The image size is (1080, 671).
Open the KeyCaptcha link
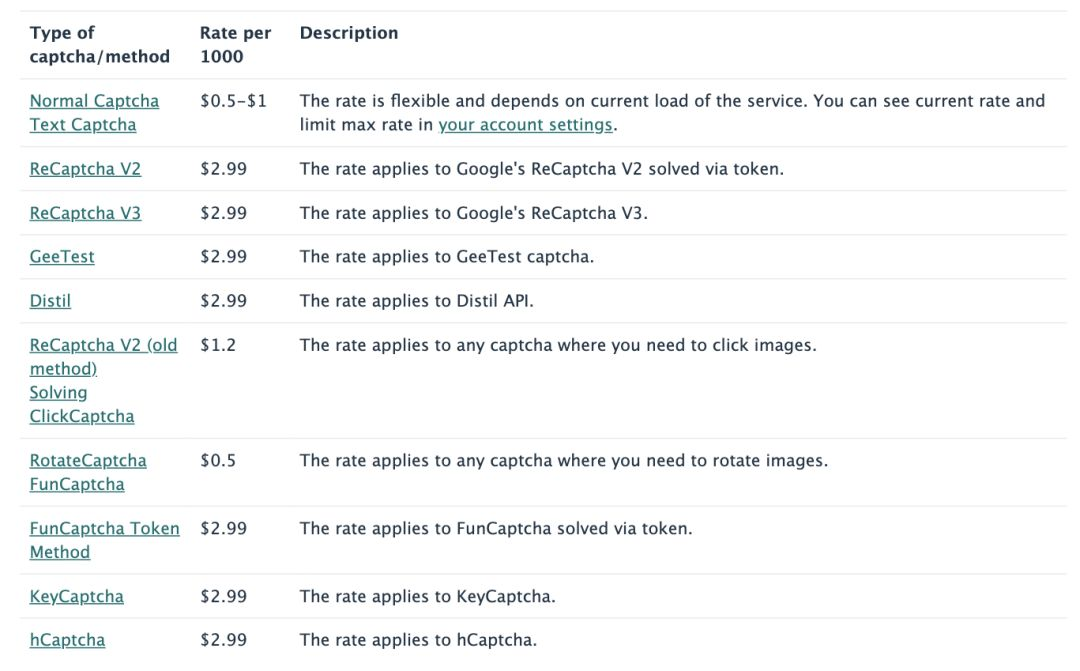(76, 596)
